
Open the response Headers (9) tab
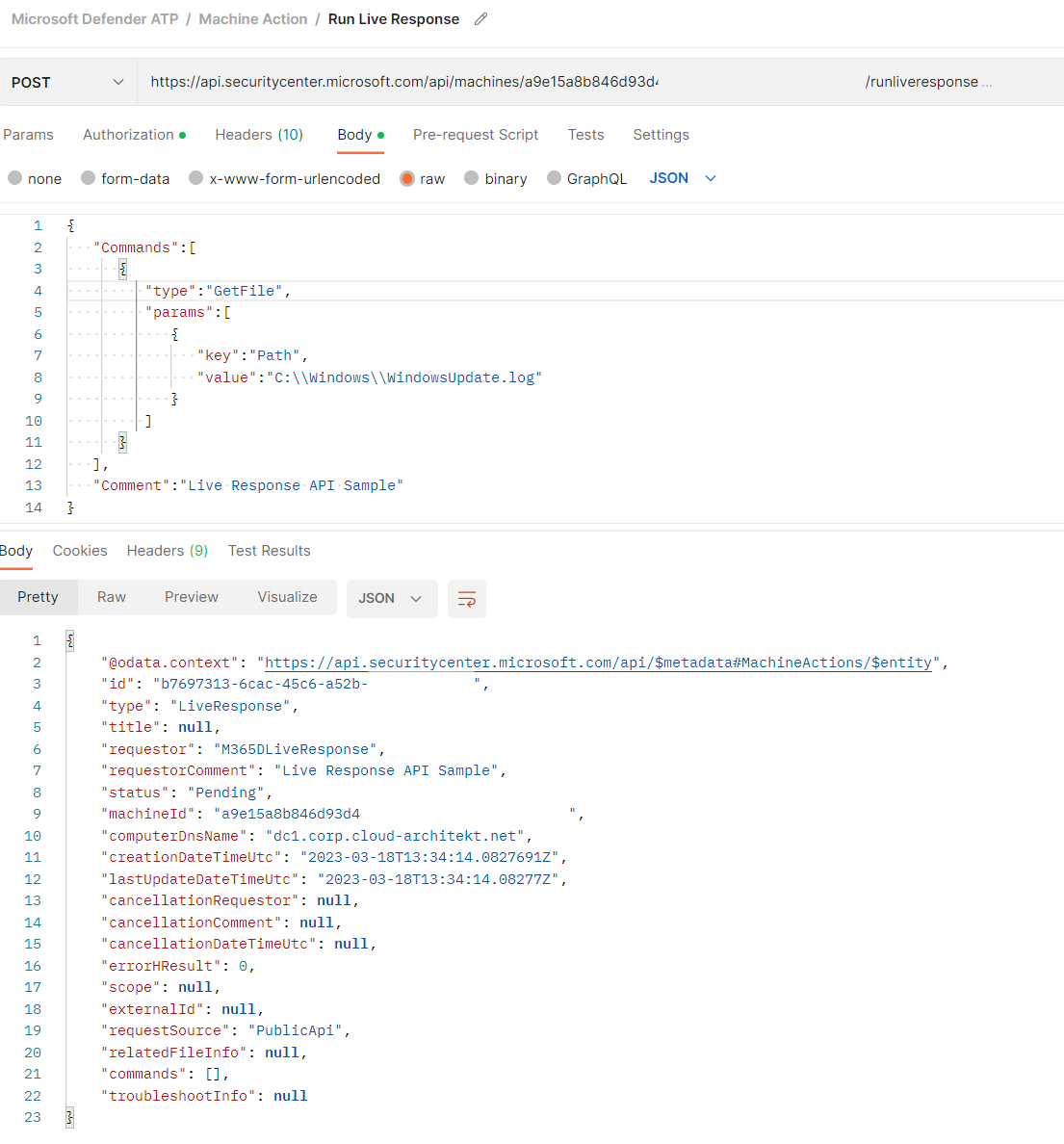(168, 551)
